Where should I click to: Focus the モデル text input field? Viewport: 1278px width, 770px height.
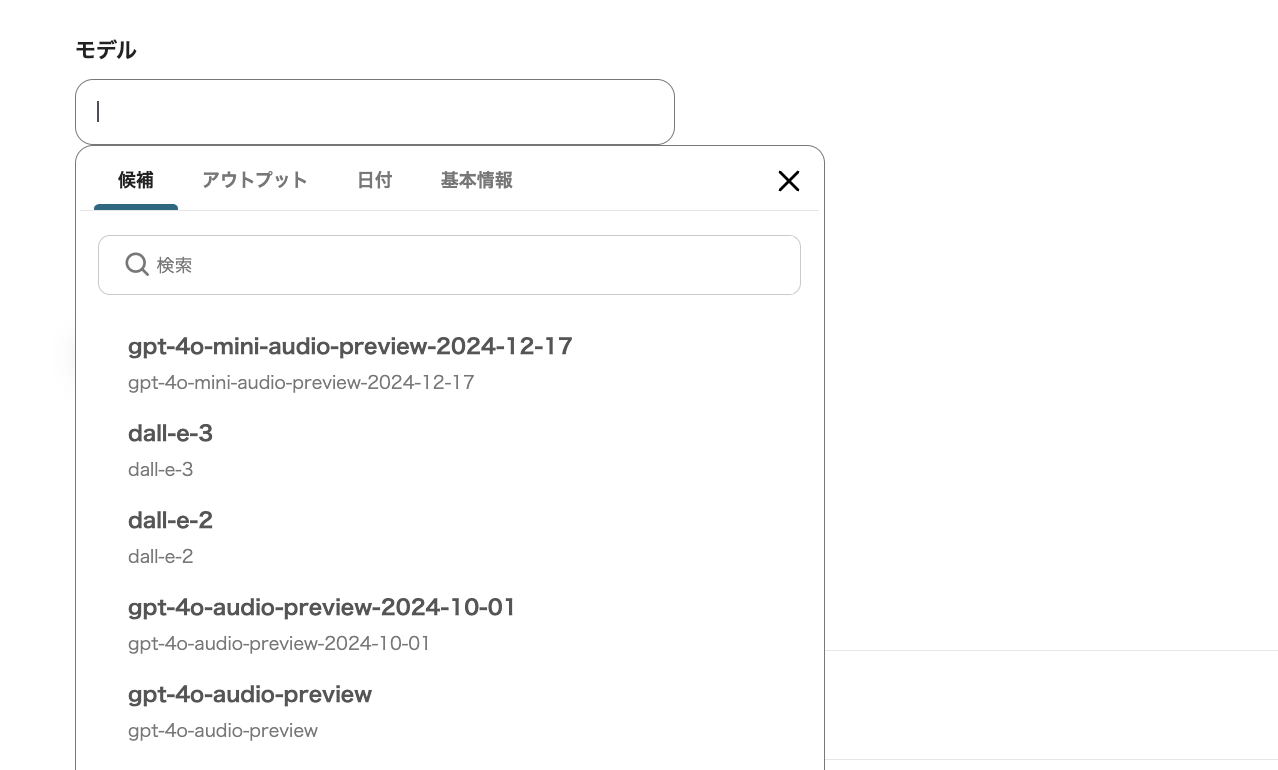click(x=375, y=112)
